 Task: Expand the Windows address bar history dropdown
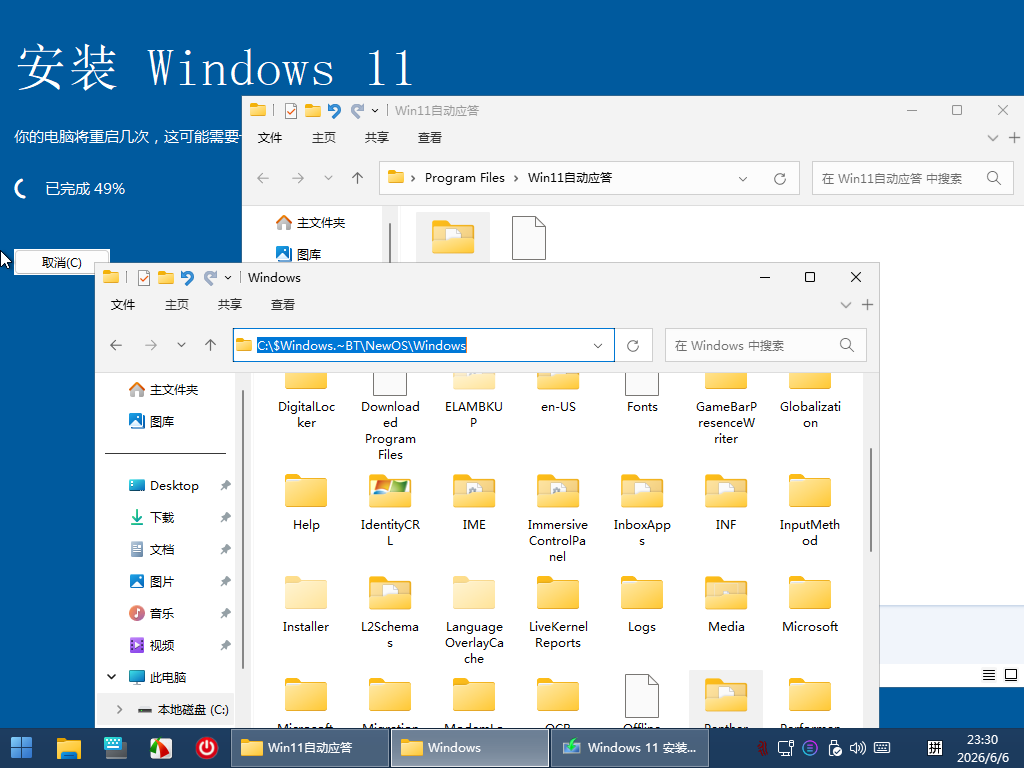coord(598,345)
